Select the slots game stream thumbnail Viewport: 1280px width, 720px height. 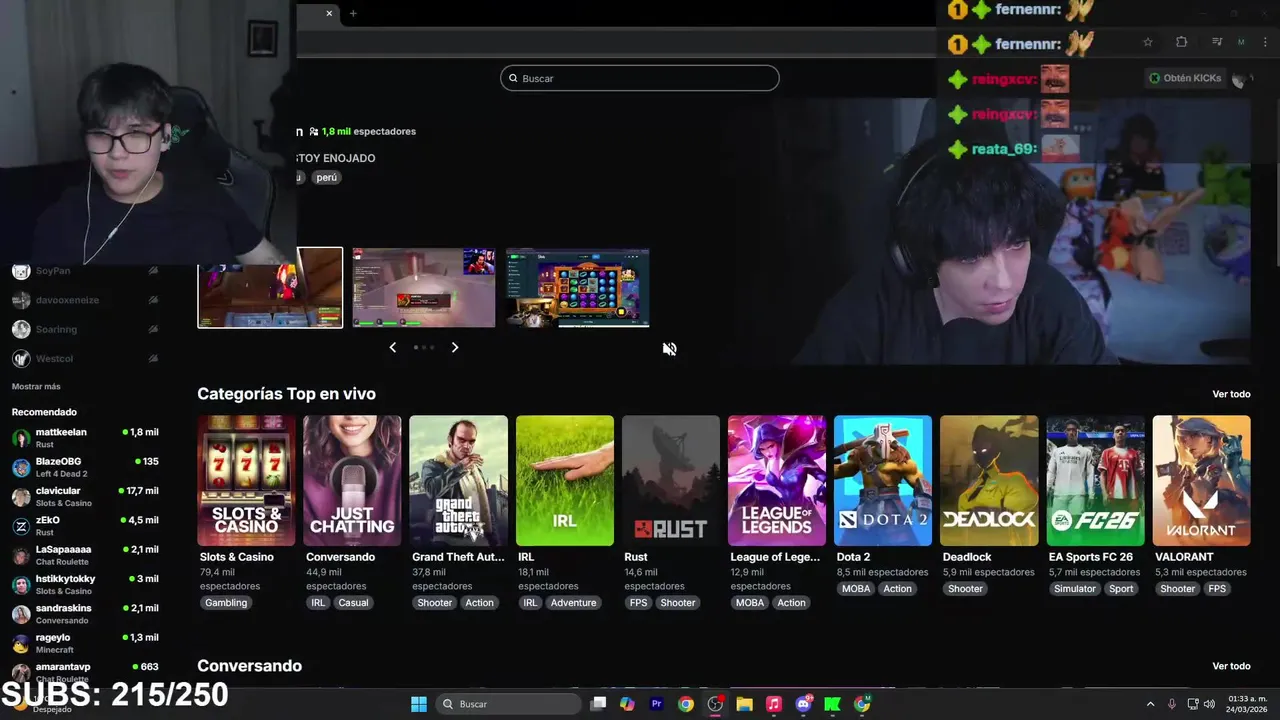tap(578, 288)
